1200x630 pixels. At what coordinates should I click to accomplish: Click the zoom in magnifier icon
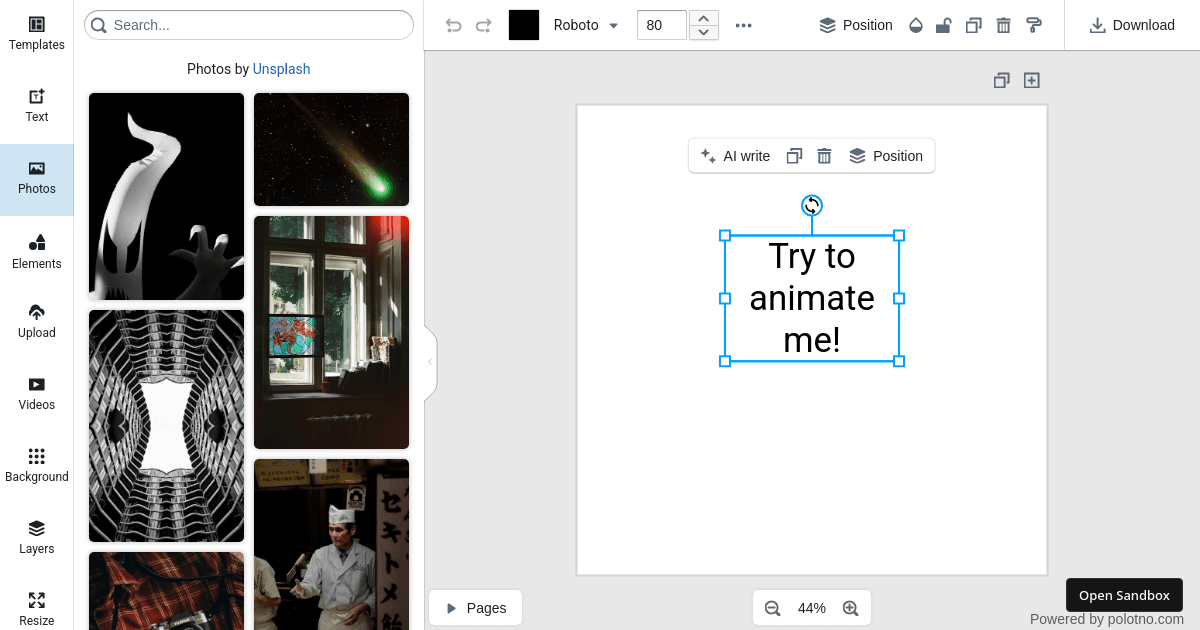(851, 608)
